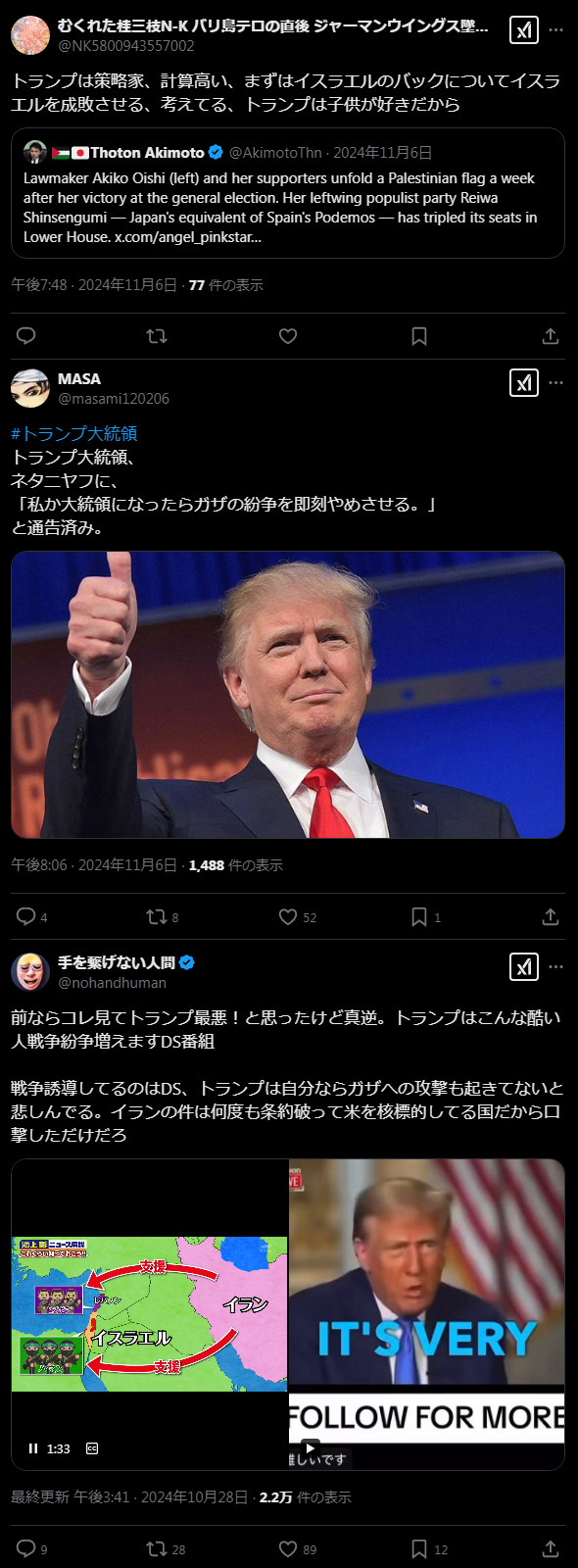
Task: Open @masami120206 profile handle
Action: (114, 399)
